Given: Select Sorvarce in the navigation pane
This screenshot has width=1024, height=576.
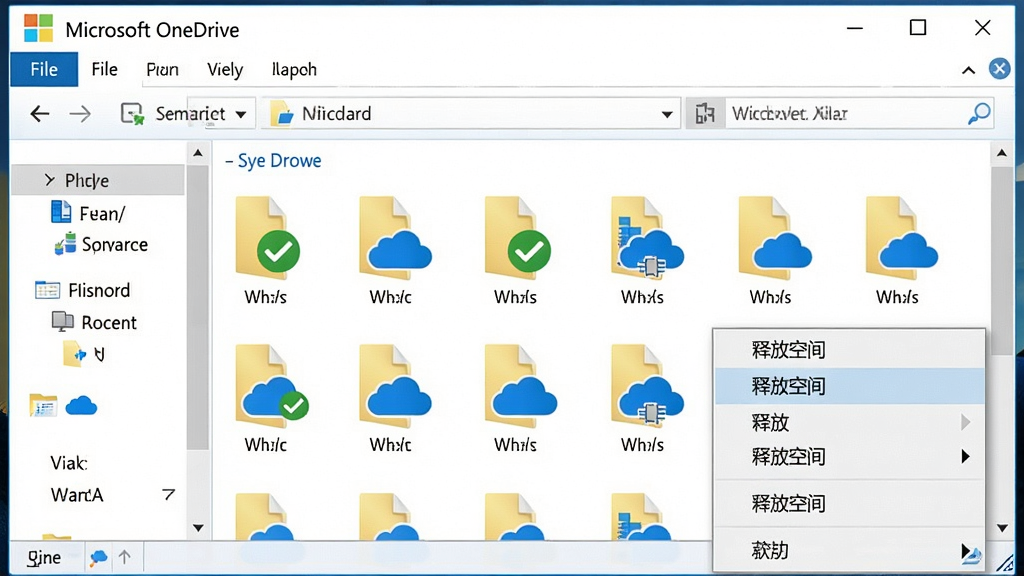Looking at the screenshot, I should tap(115, 244).
